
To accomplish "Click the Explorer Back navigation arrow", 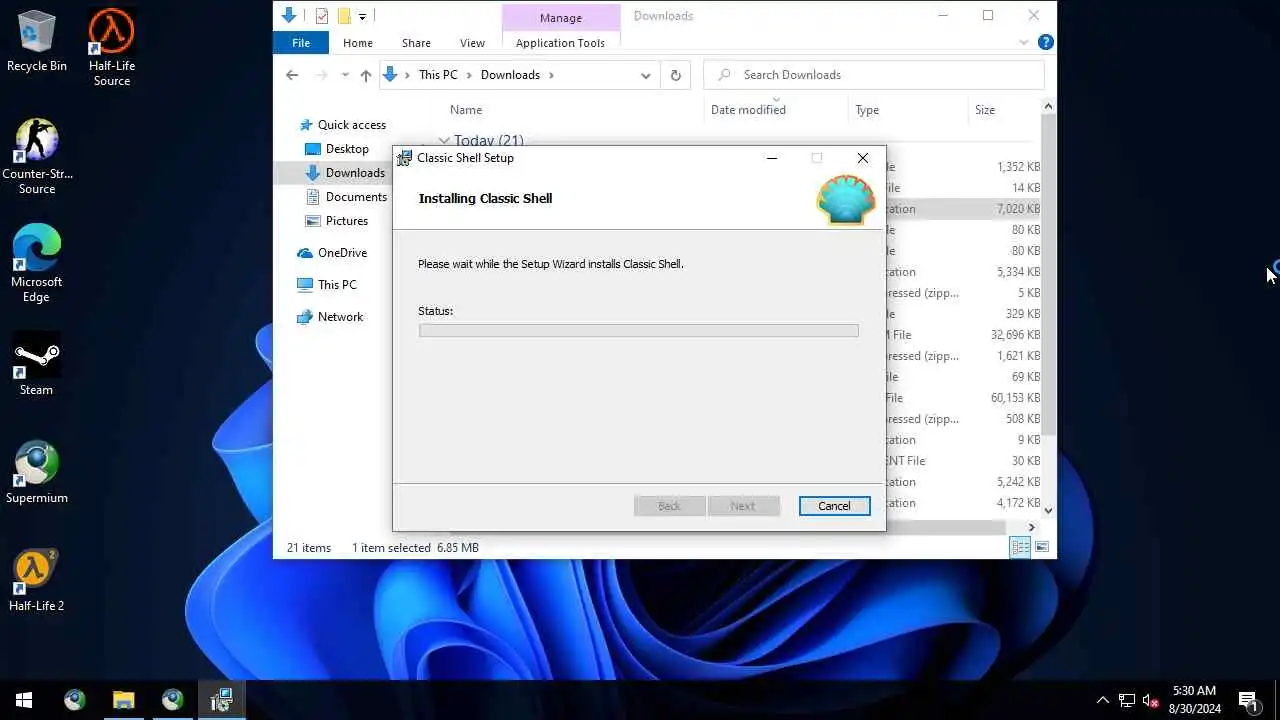I will 292,75.
